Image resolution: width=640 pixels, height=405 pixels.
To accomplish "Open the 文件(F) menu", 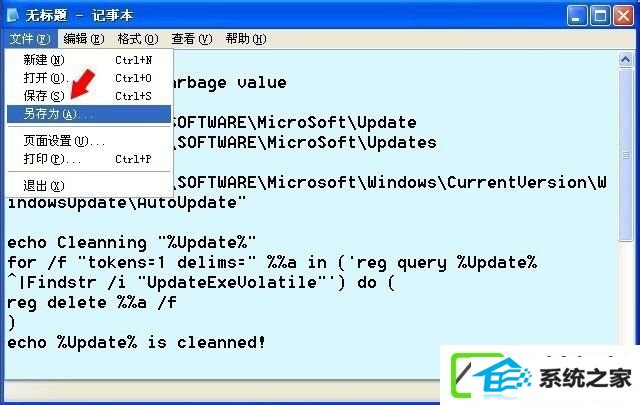I will pos(30,39).
